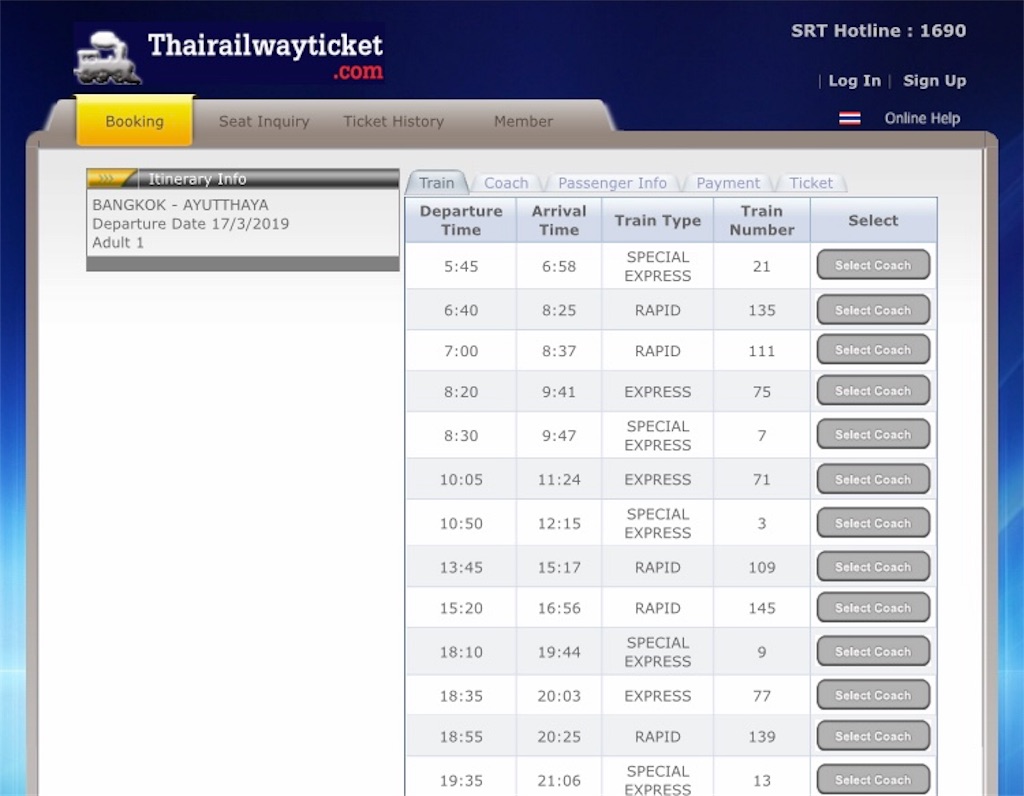The width and height of the screenshot is (1024, 796).
Task: Switch to the Seat Inquiry tab
Action: tap(264, 121)
